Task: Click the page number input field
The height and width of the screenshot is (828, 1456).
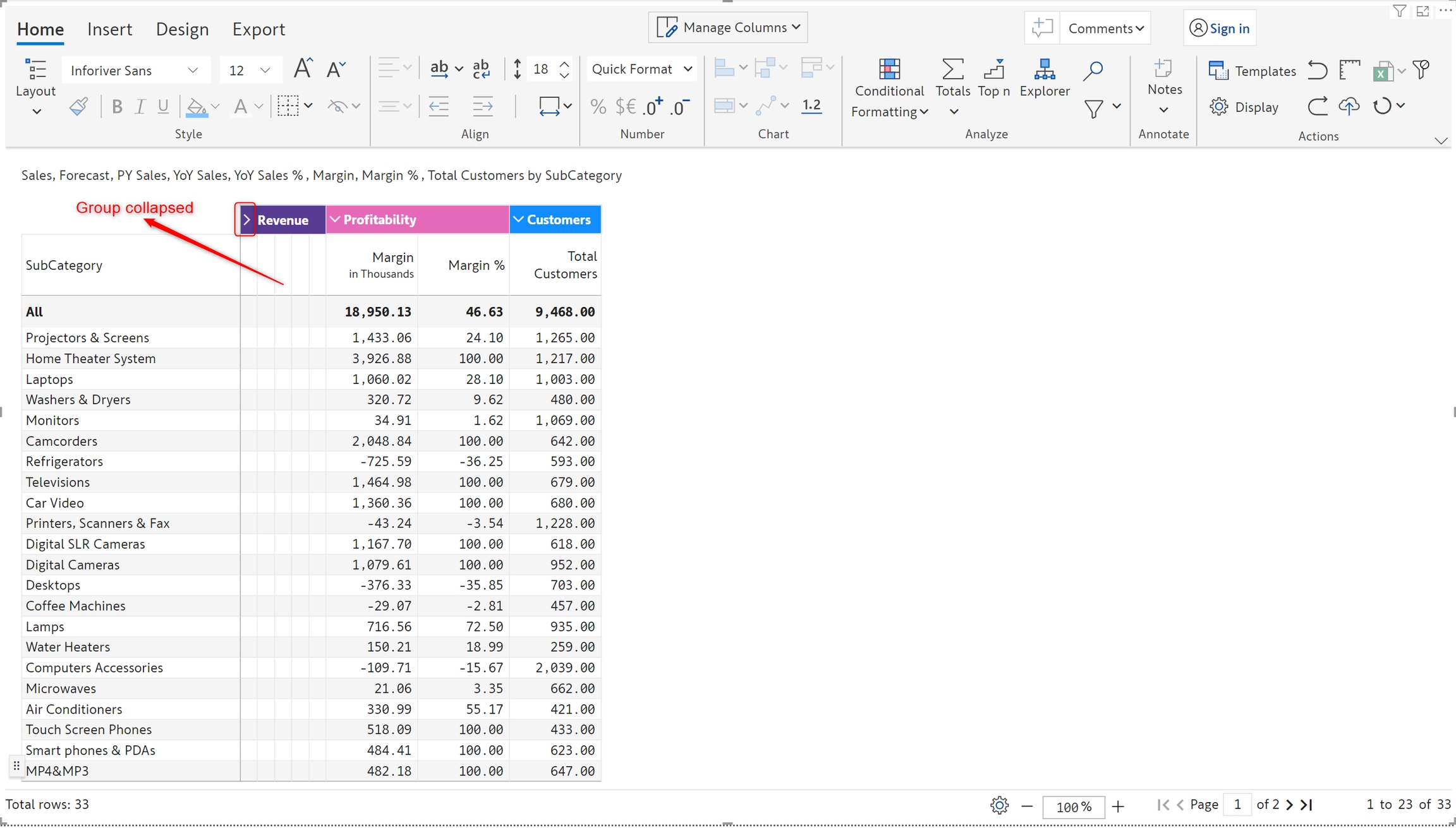Action: click(x=1237, y=804)
